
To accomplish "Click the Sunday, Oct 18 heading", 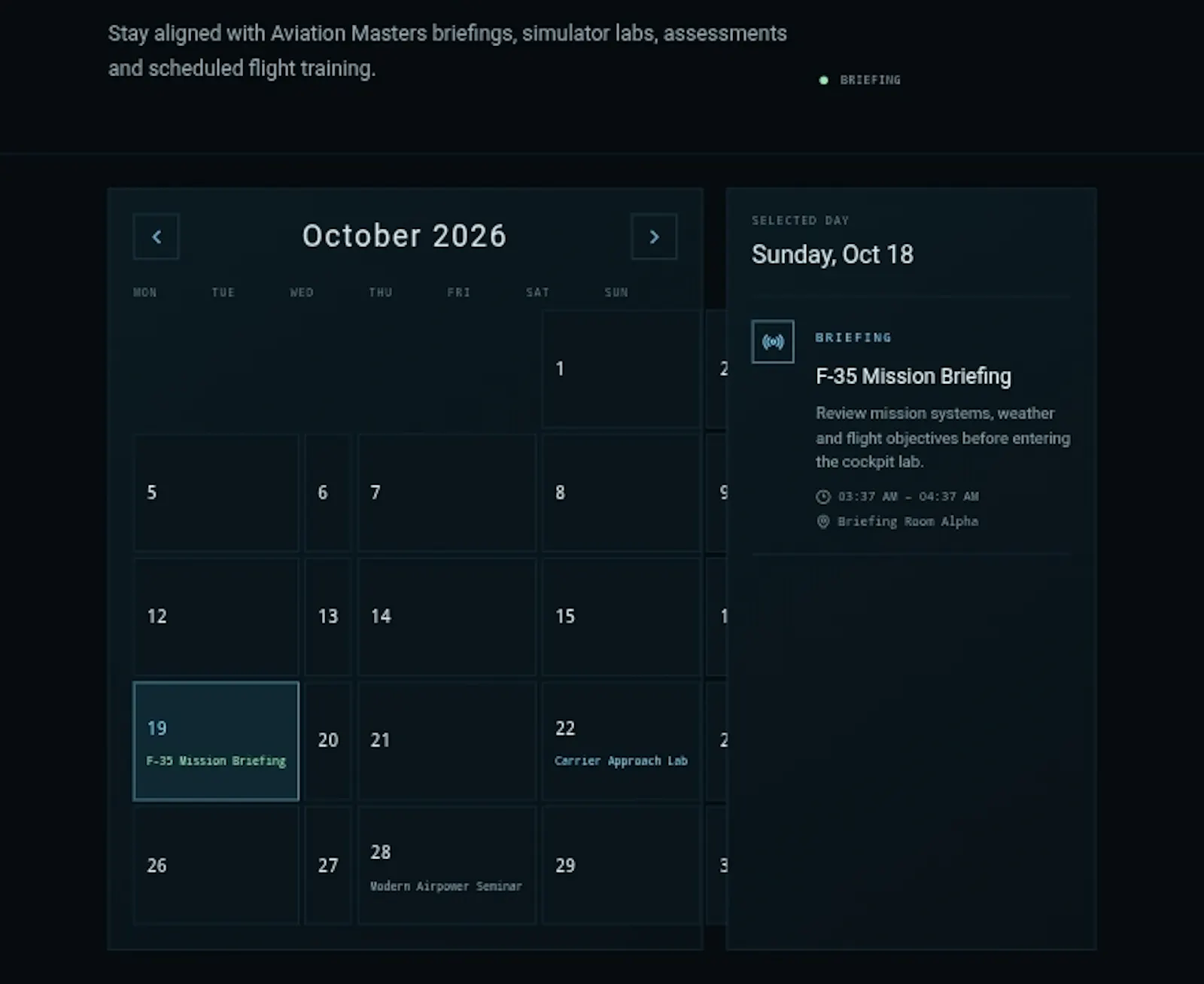I will click(832, 254).
